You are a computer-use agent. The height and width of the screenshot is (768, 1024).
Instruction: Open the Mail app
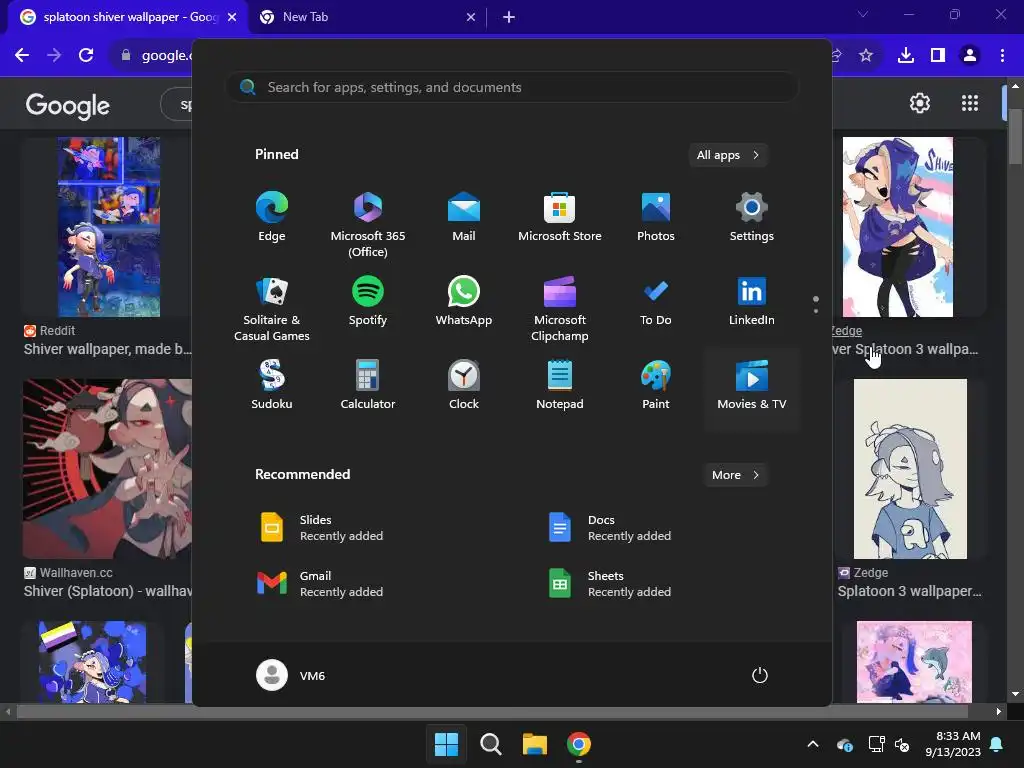tap(464, 217)
